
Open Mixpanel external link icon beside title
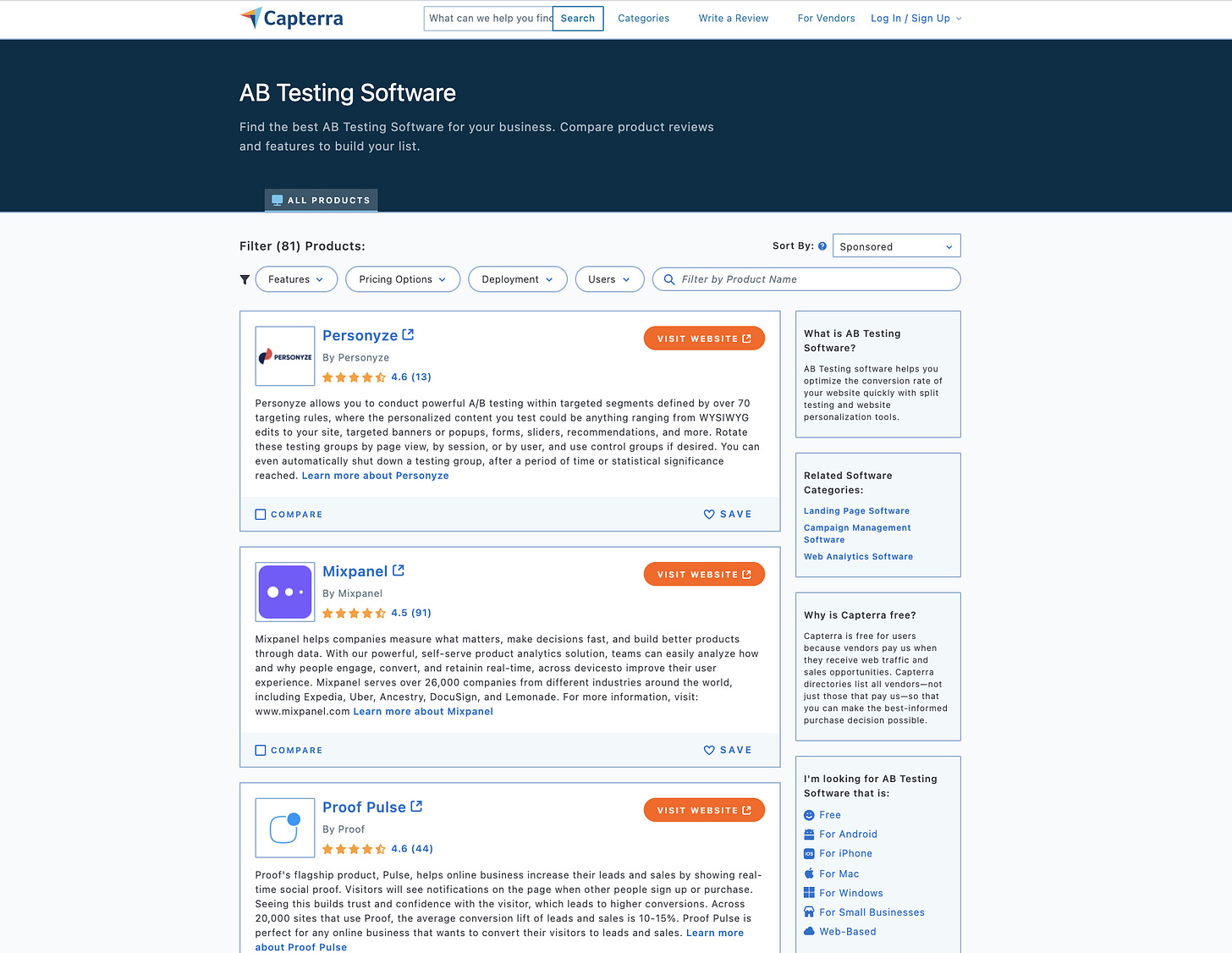point(399,570)
